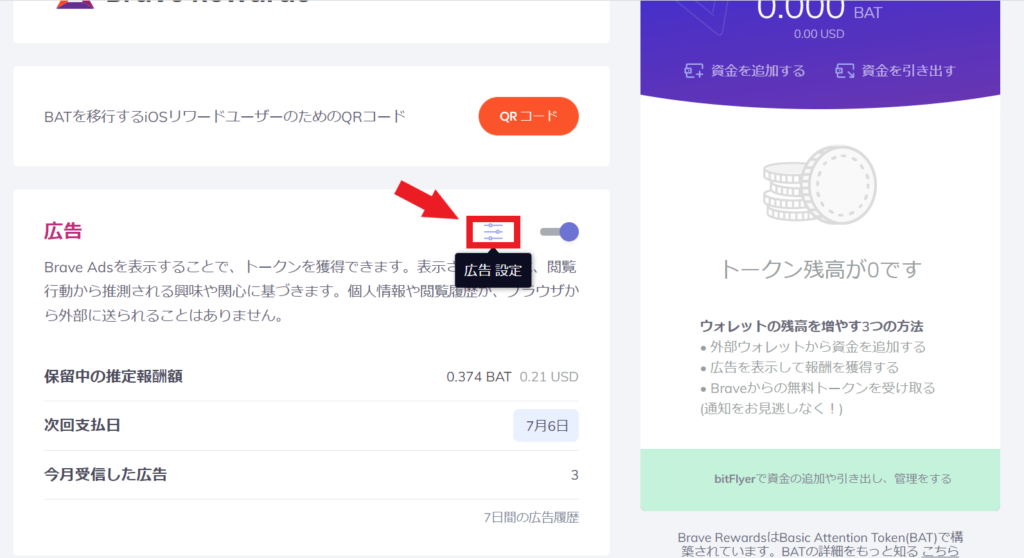Open the ad settings sliders icon
This screenshot has width=1024, height=558.
click(x=493, y=232)
